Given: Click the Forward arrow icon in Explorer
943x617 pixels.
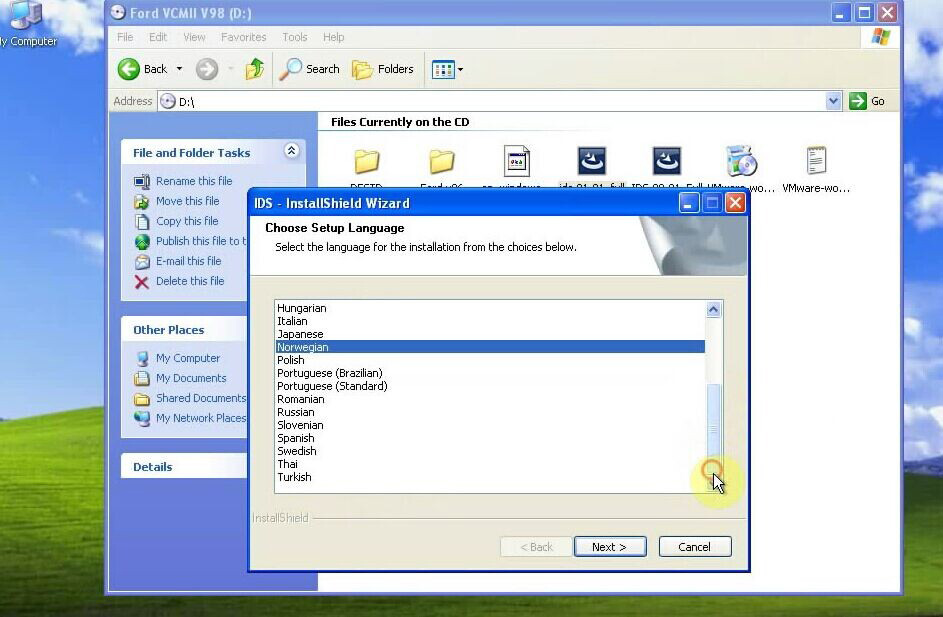Looking at the screenshot, I should point(207,69).
